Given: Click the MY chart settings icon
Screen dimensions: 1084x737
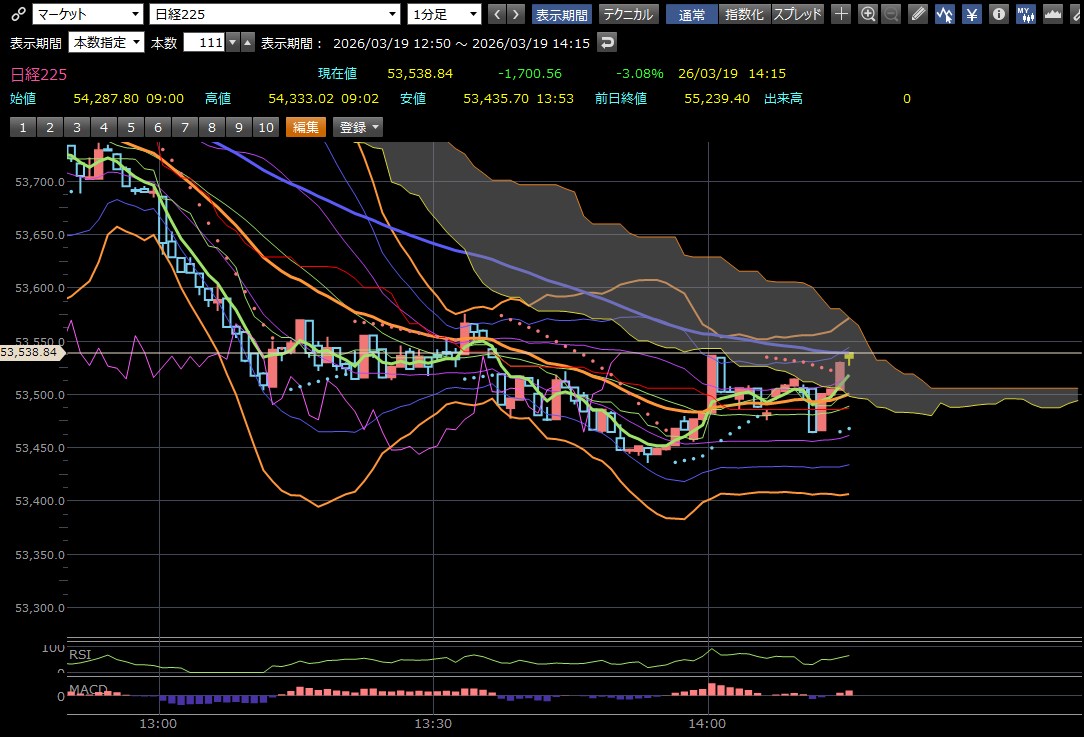Looking at the screenshot, I should pos(1025,14).
